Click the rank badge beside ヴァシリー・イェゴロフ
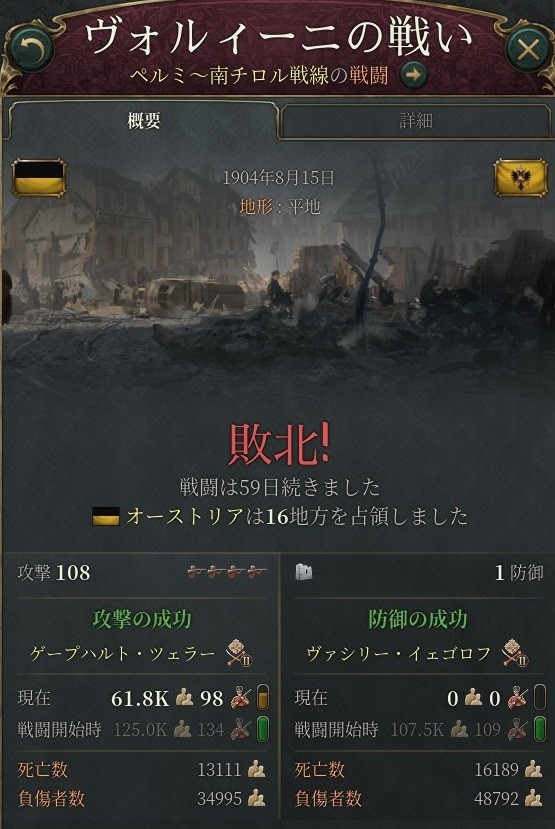The height and width of the screenshot is (829, 555). (x=515, y=653)
